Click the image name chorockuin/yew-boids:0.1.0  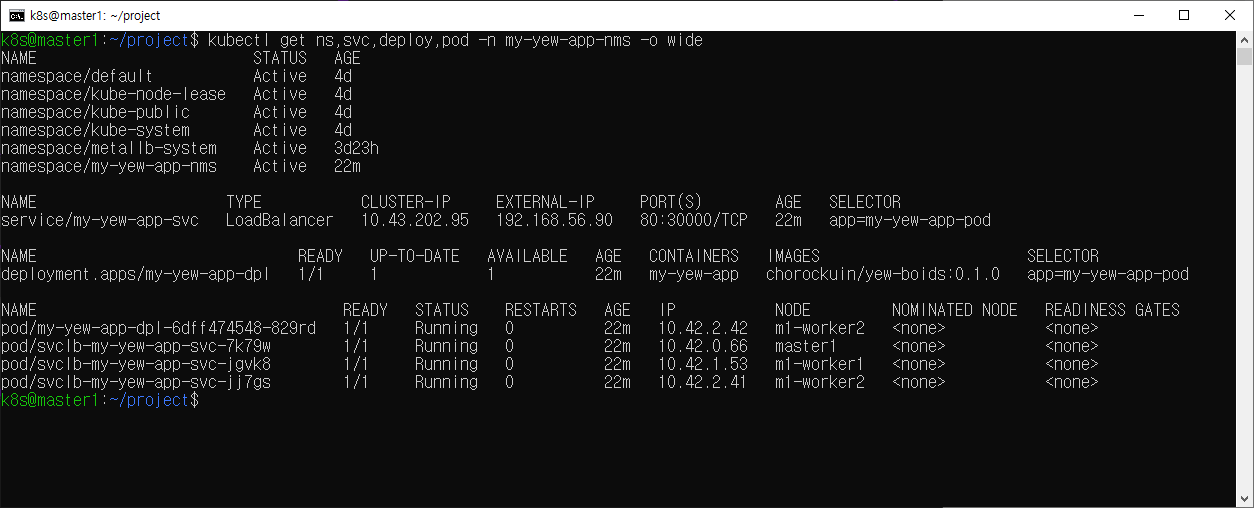pos(883,274)
